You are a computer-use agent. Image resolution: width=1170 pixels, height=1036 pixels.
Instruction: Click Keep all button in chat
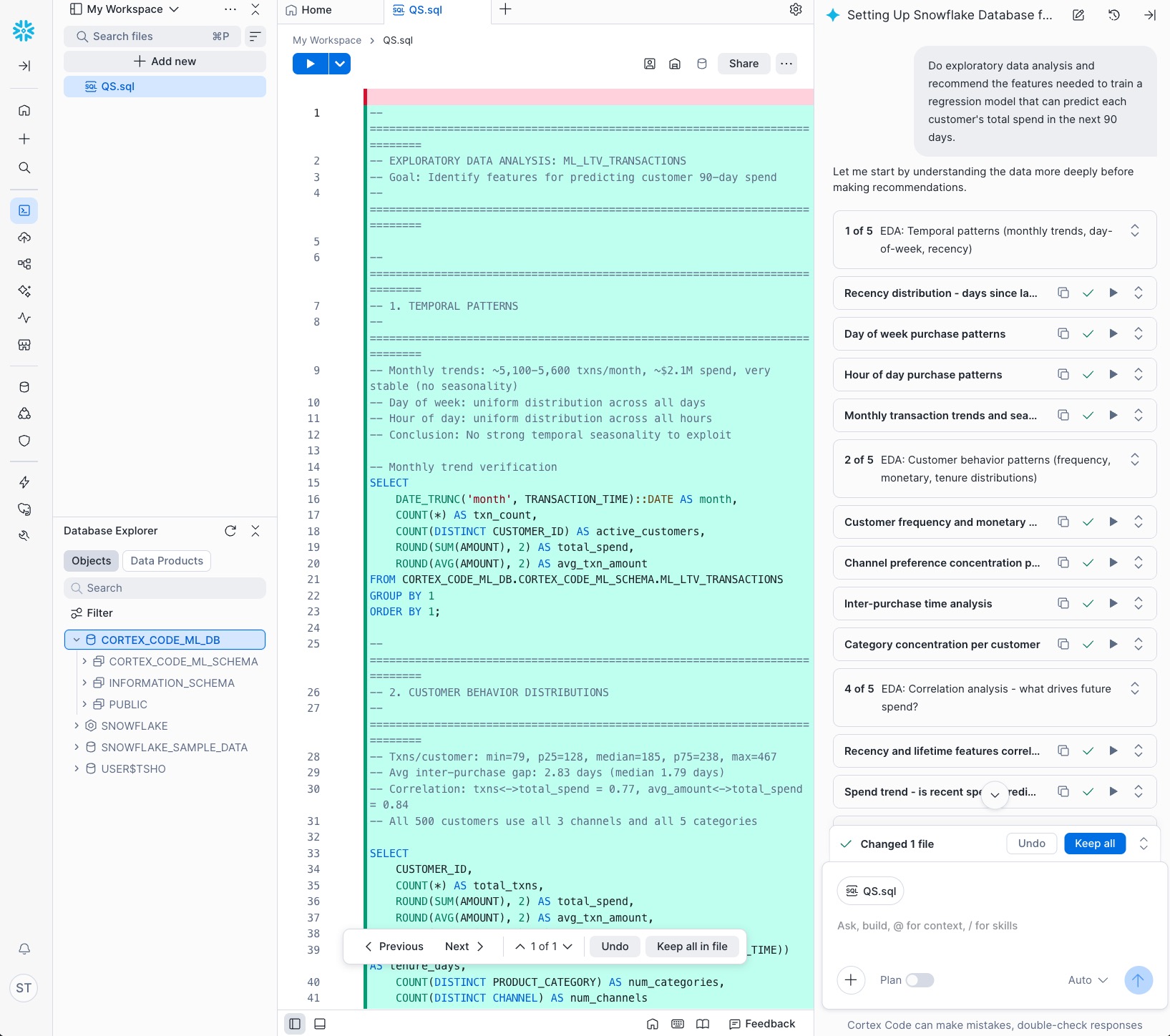pos(1095,844)
